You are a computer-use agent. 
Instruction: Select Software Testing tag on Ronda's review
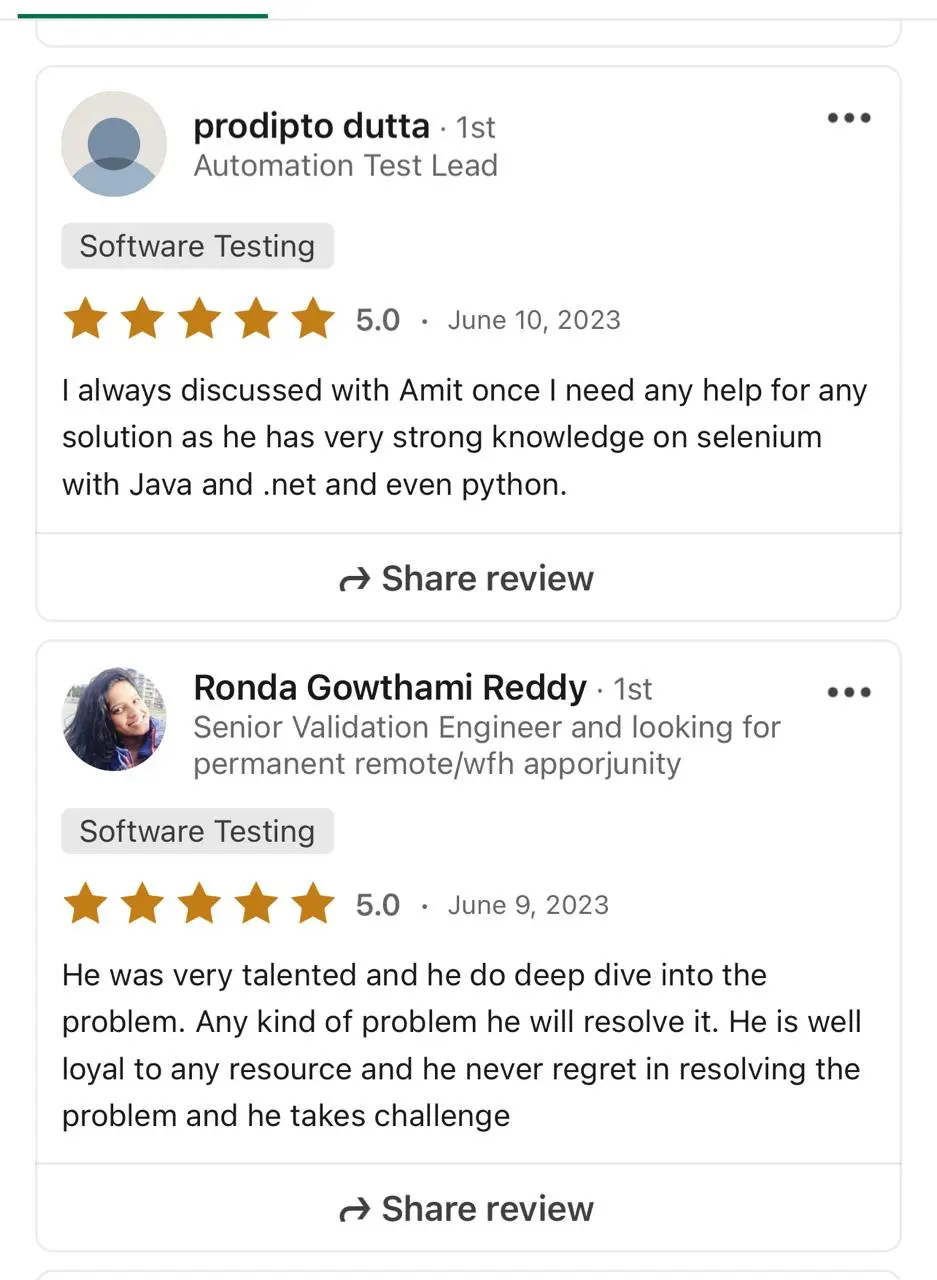[x=197, y=831]
